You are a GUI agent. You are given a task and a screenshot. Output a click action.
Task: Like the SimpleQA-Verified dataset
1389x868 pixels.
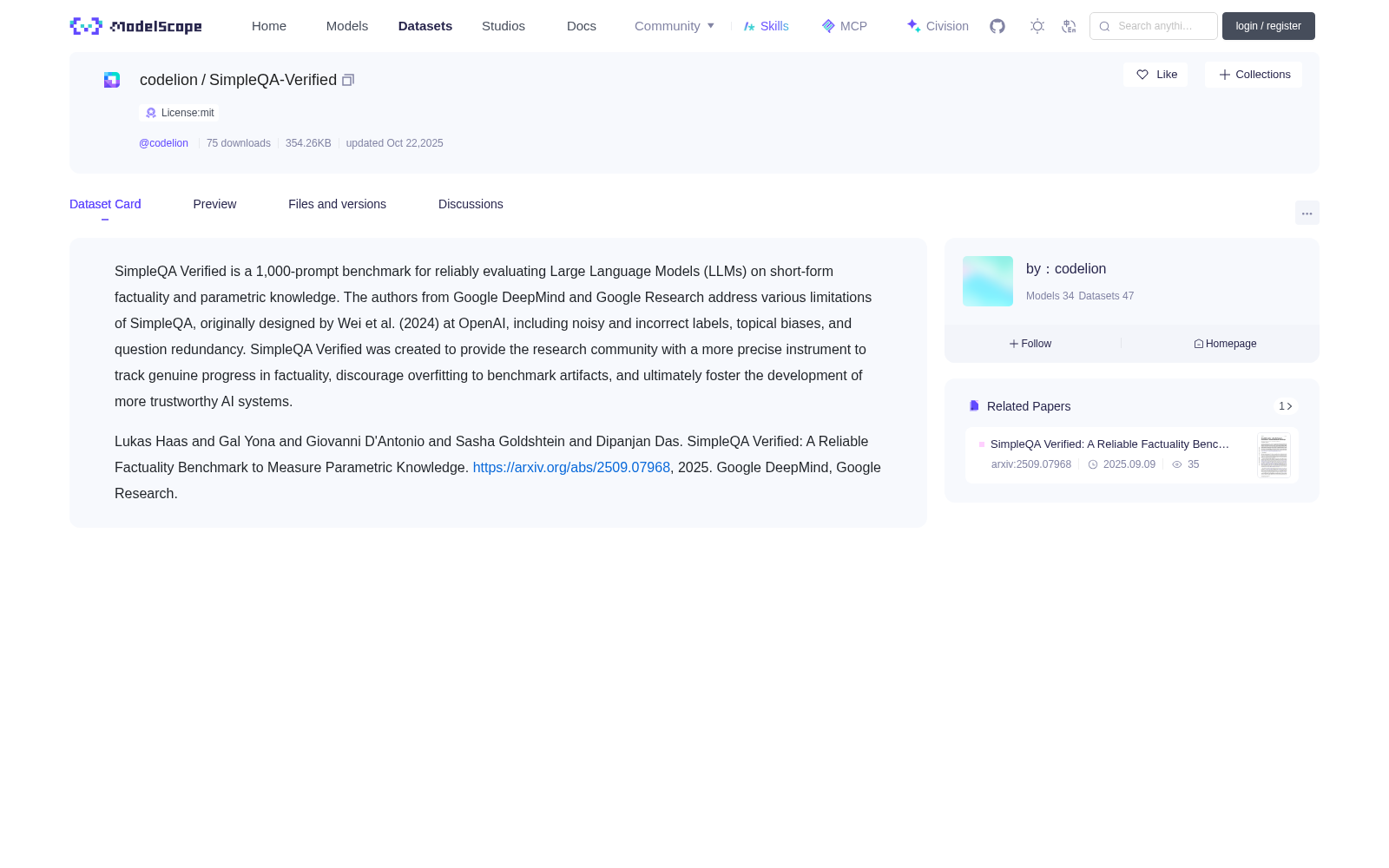(x=1155, y=75)
